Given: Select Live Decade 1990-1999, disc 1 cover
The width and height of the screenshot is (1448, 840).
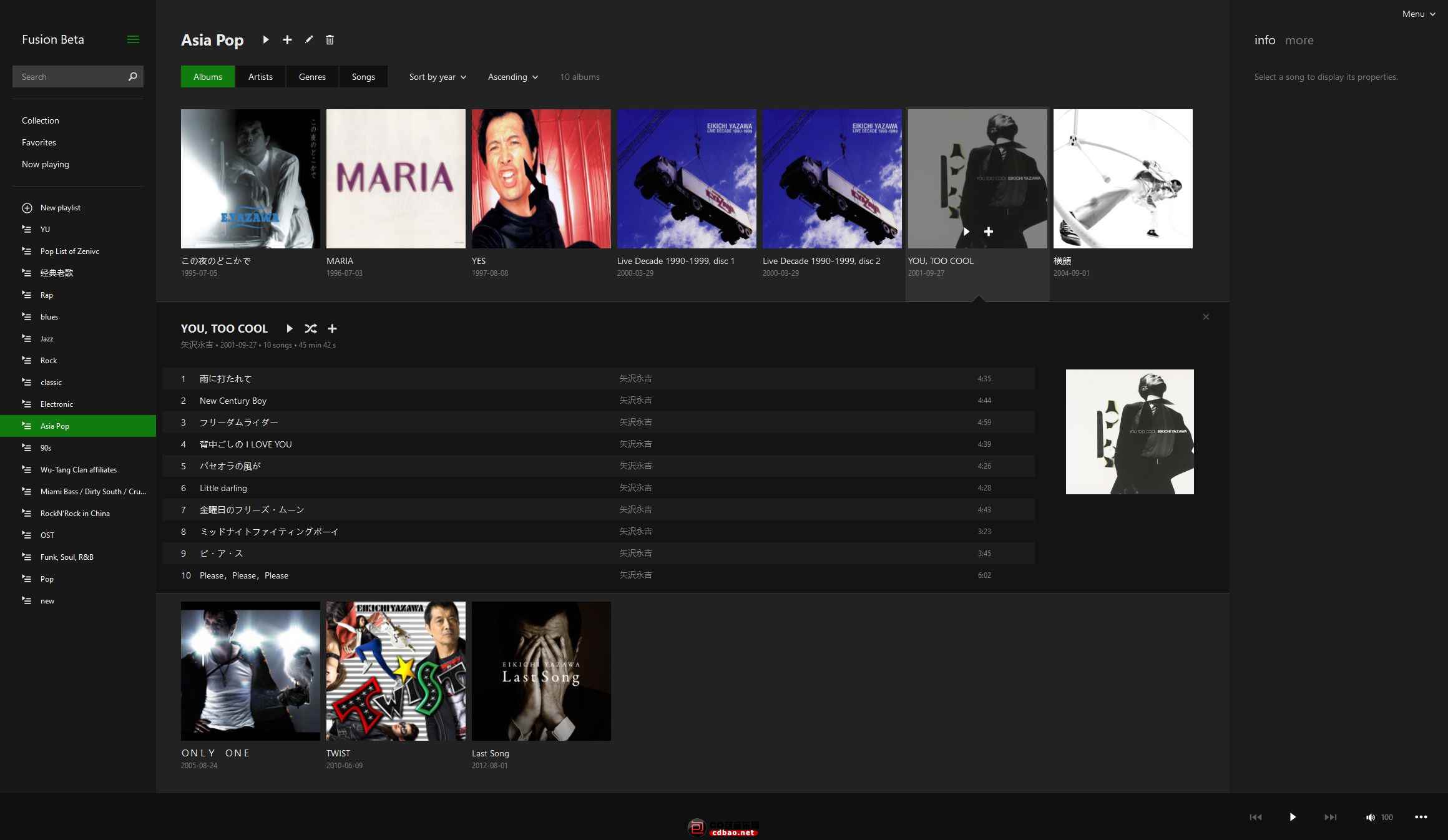Looking at the screenshot, I should click(x=687, y=178).
